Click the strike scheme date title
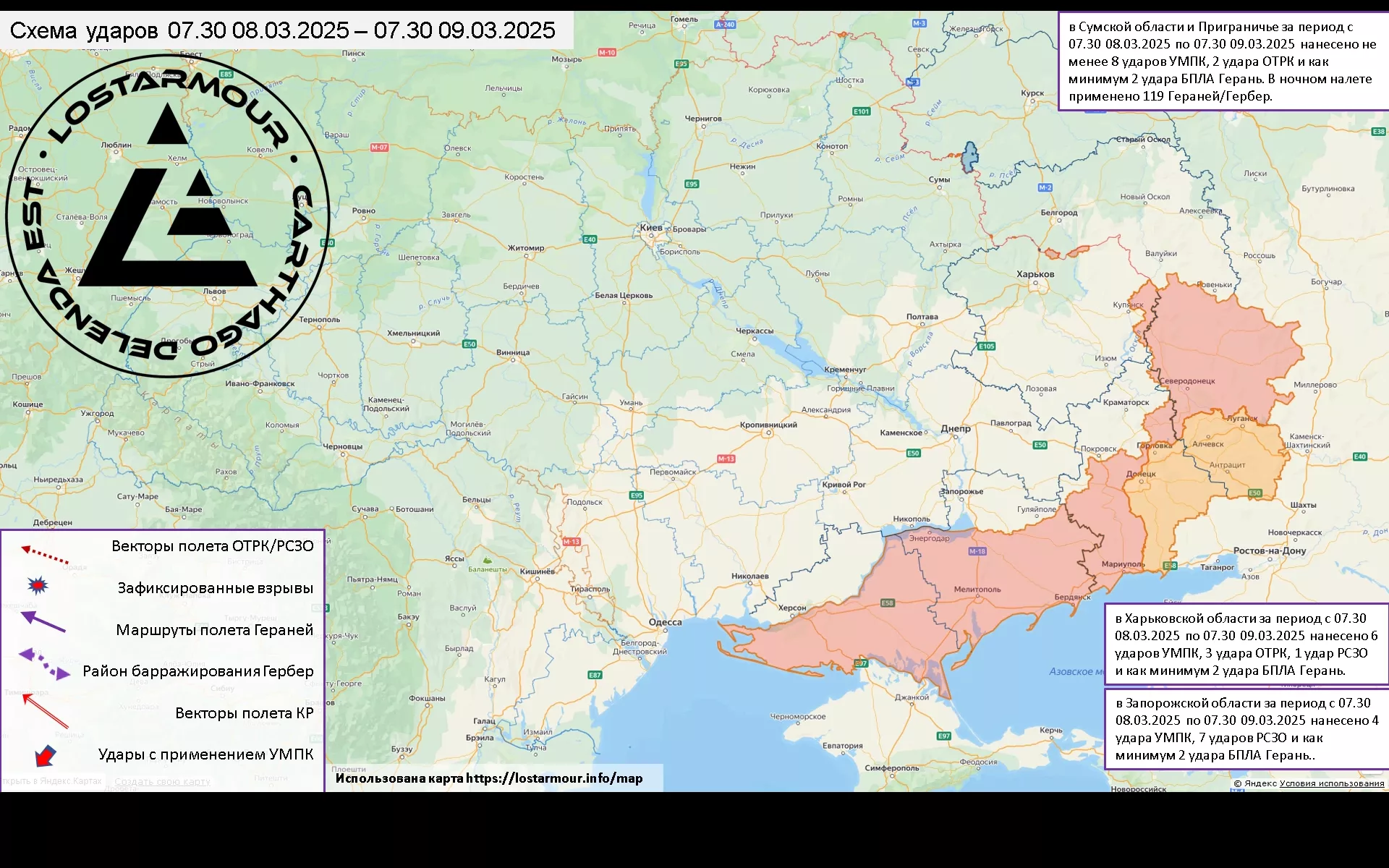 (x=282, y=30)
